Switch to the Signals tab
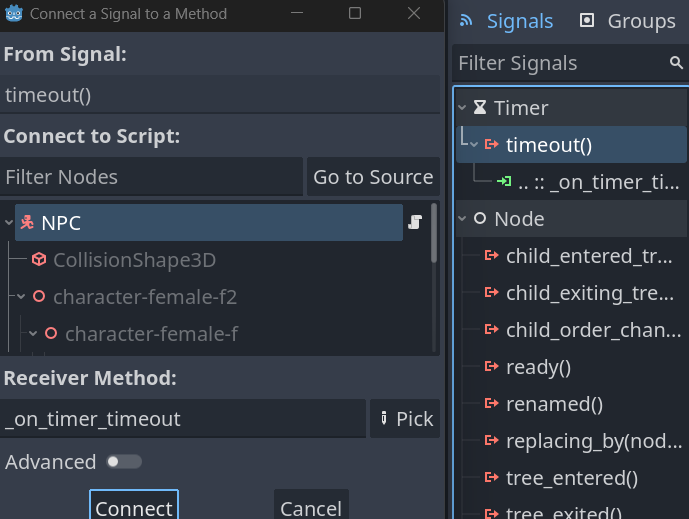 pyautogui.click(x=506, y=21)
